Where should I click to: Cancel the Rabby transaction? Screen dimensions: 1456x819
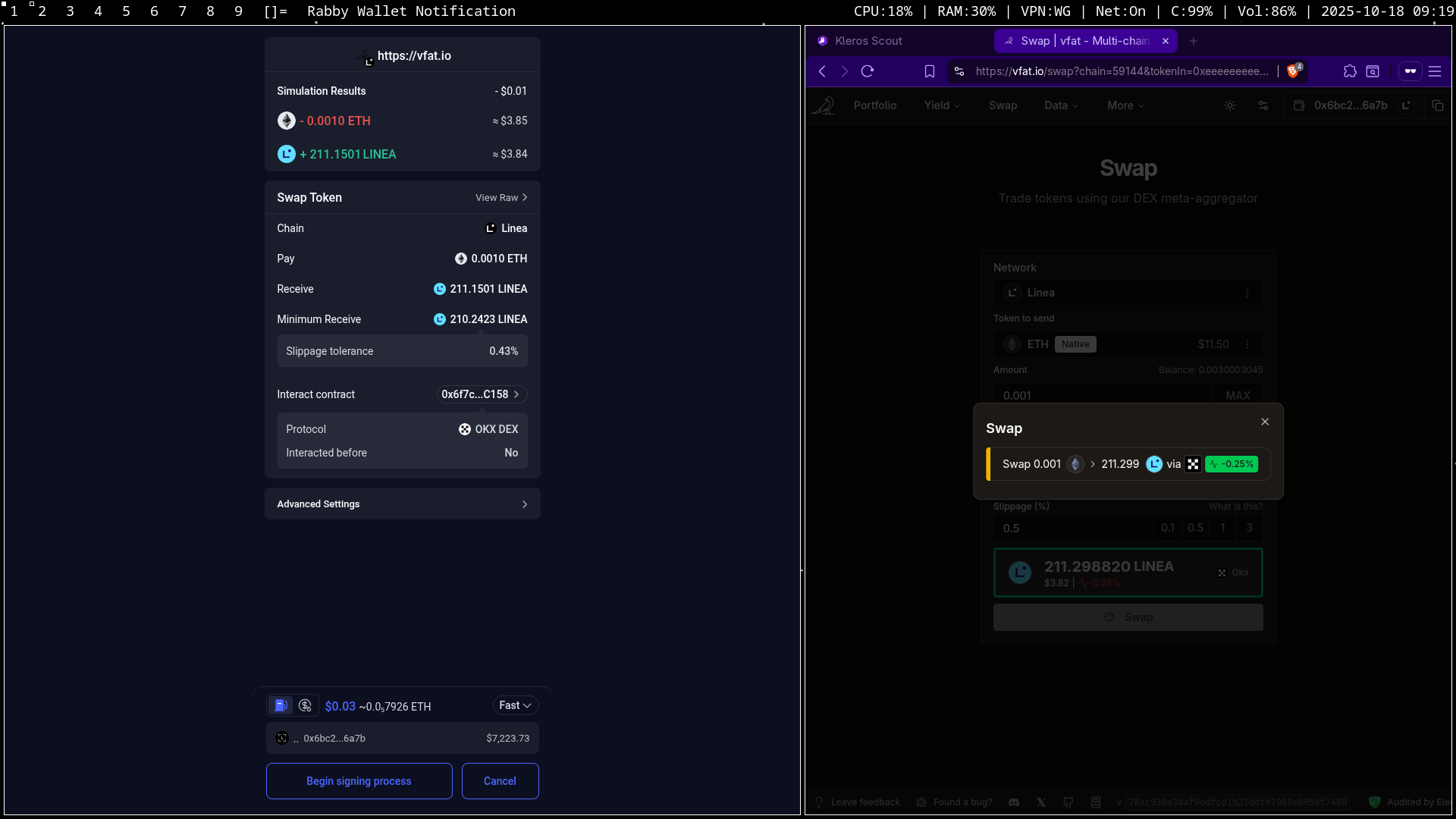coord(500,781)
